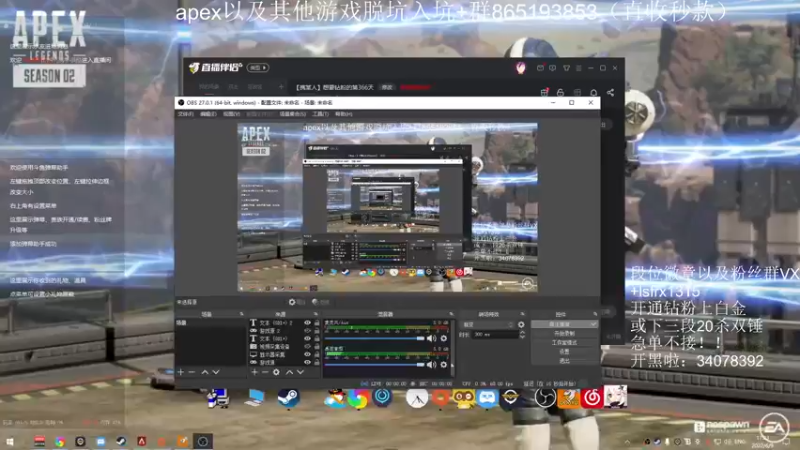The width and height of the screenshot is (800, 450).
Task: Open source 属性 button above docks
Action: point(296,302)
